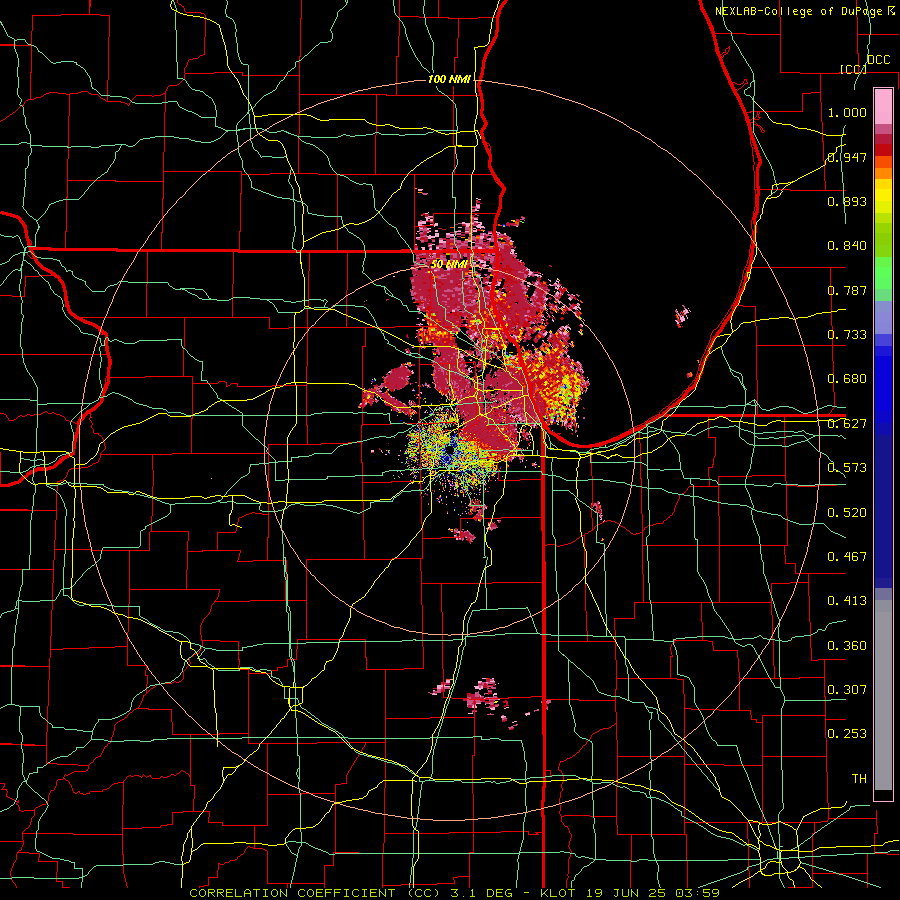The width and height of the screenshot is (900, 900).
Task: Select the 0.307 scale value
Action: (x=847, y=690)
